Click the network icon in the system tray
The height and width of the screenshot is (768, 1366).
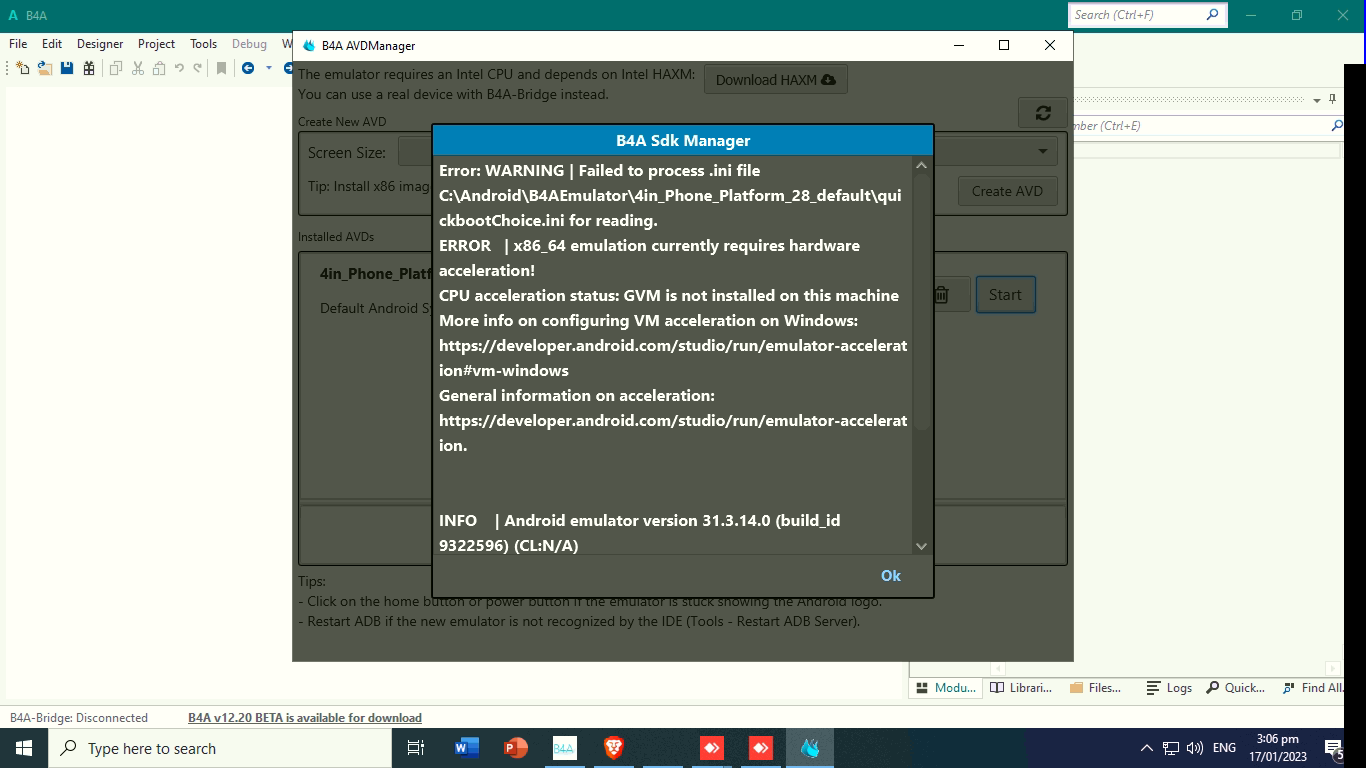[x=1170, y=748]
